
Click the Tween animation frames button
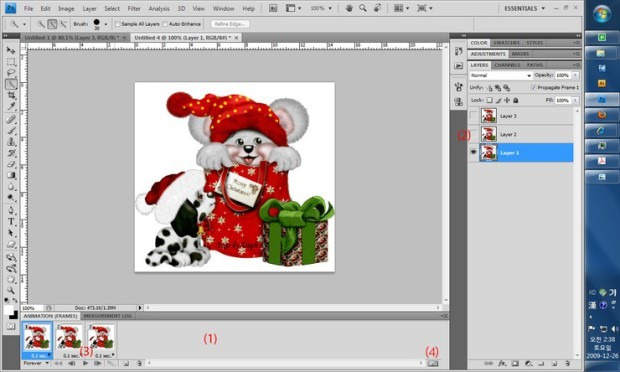click(111, 363)
